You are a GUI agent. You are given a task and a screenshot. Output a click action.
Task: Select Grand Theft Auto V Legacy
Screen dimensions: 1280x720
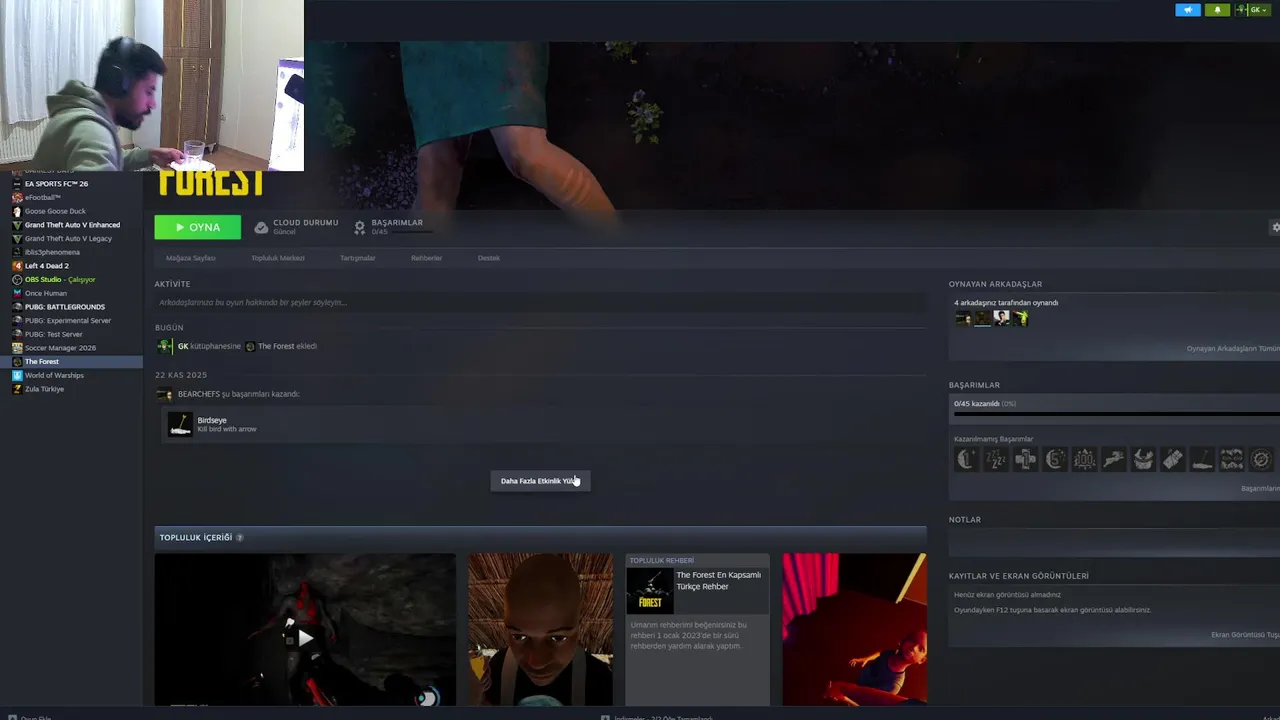[x=68, y=238]
